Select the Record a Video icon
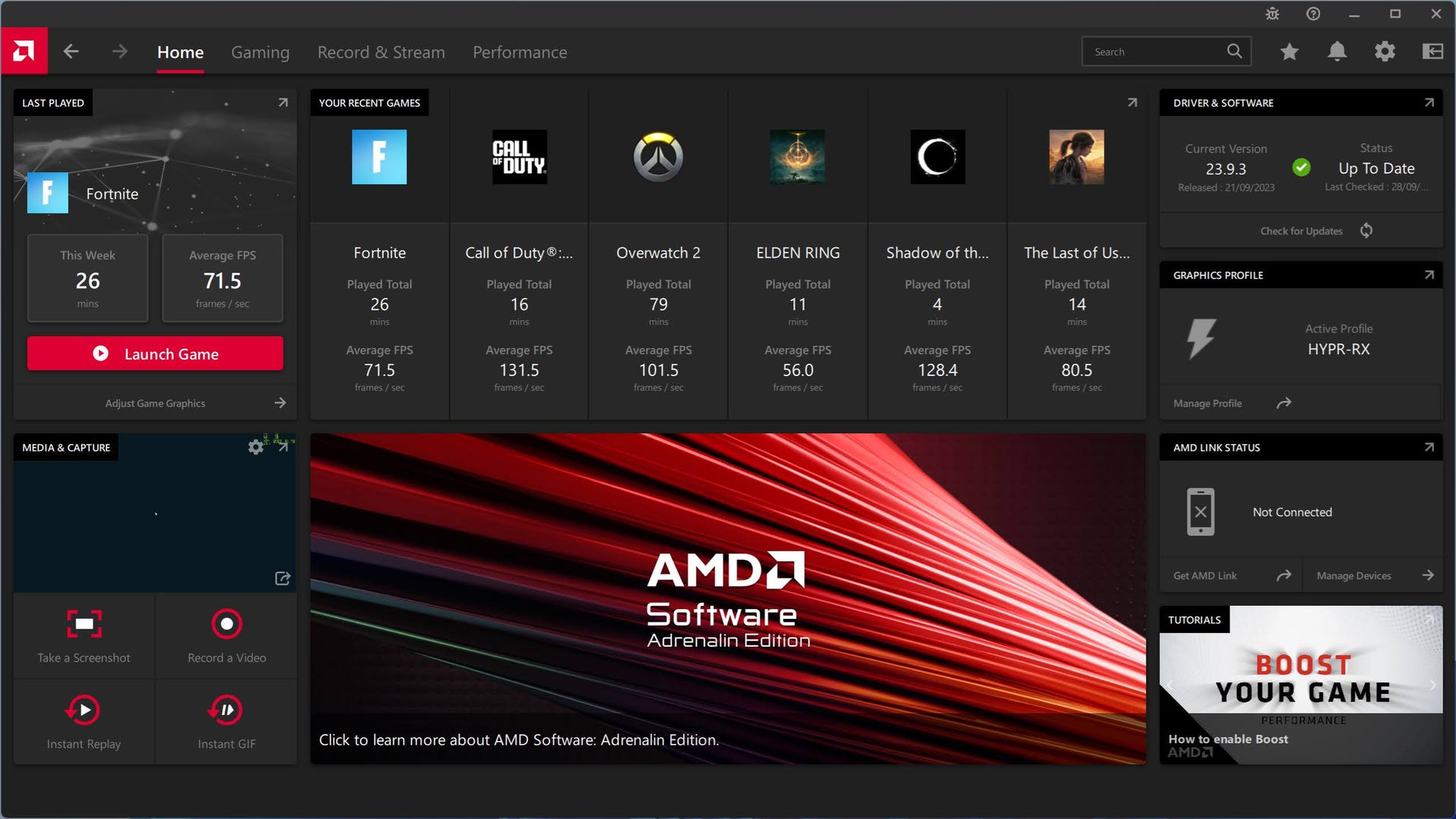Screen dimensions: 1456x819 226,624
